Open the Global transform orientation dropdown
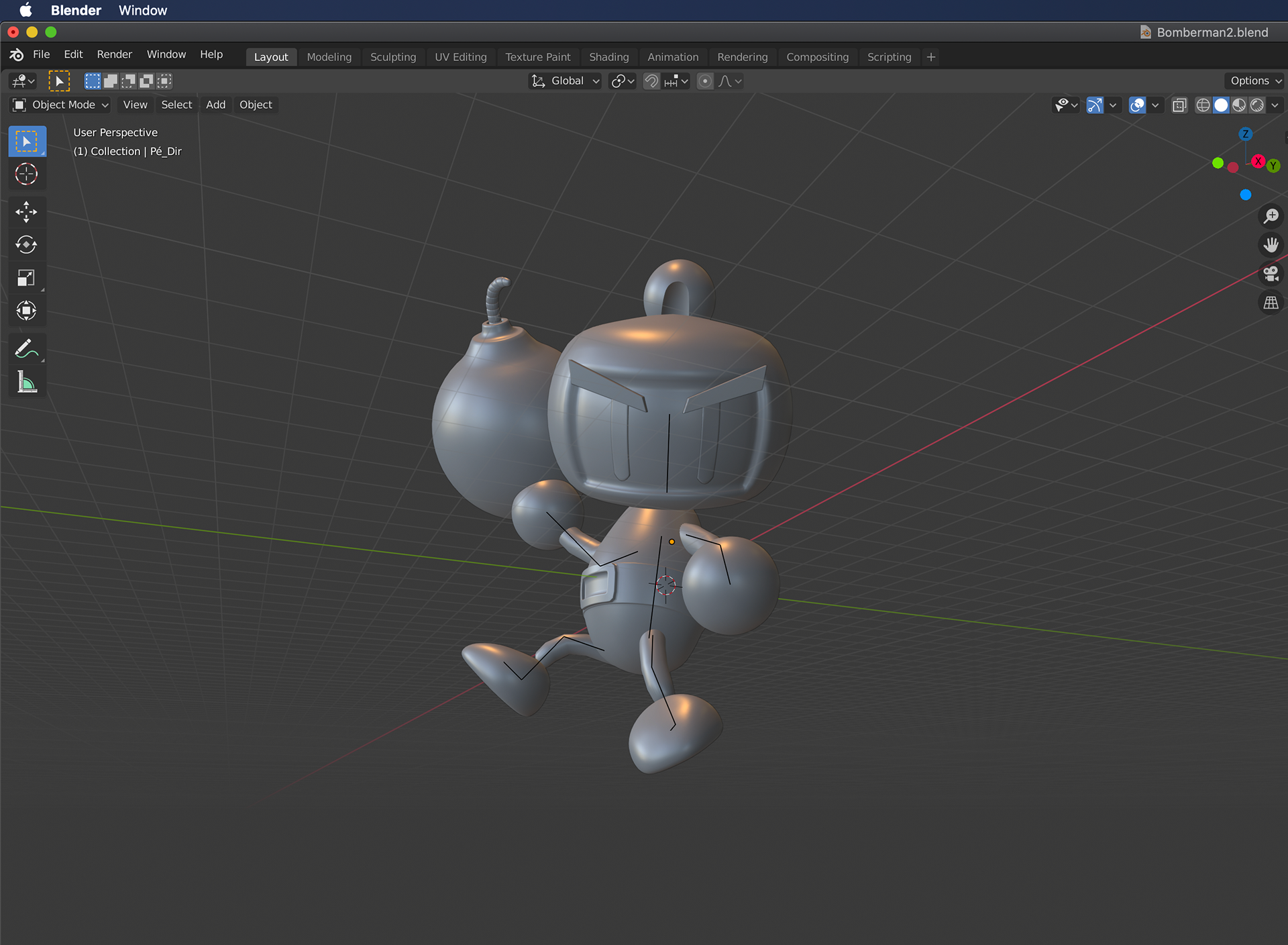The height and width of the screenshot is (945, 1288). [565, 81]
